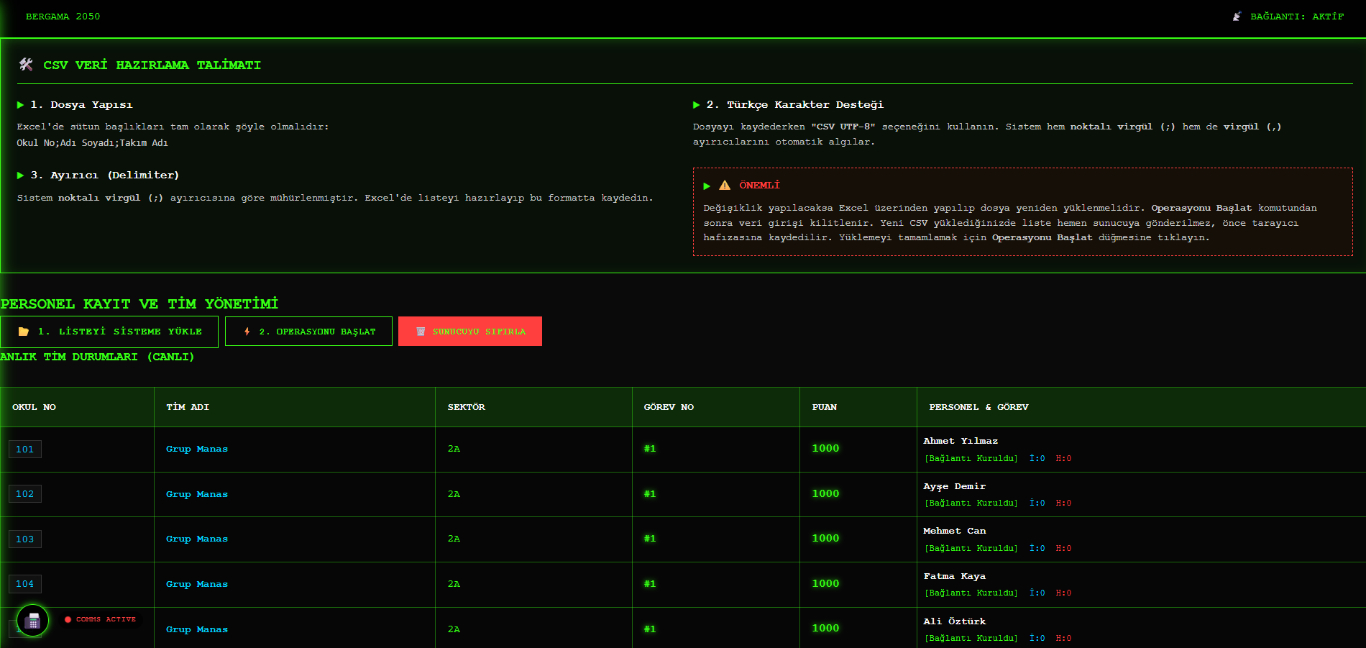This screenshot has height=648, width=1366.
Task: Click the satellite icon beside Bağlantı: Aktif
Action: pyautogui.click(x=1237, y=16)
